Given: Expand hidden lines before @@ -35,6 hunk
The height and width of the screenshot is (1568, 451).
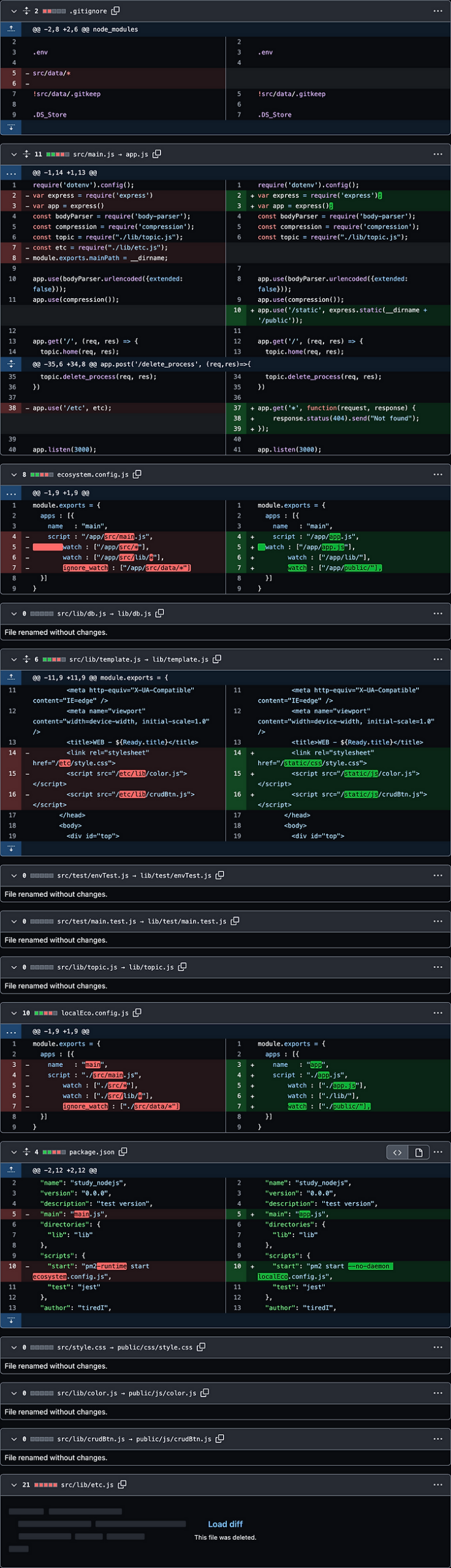Looking at the screenshot, I should click(x=11, y=364).
